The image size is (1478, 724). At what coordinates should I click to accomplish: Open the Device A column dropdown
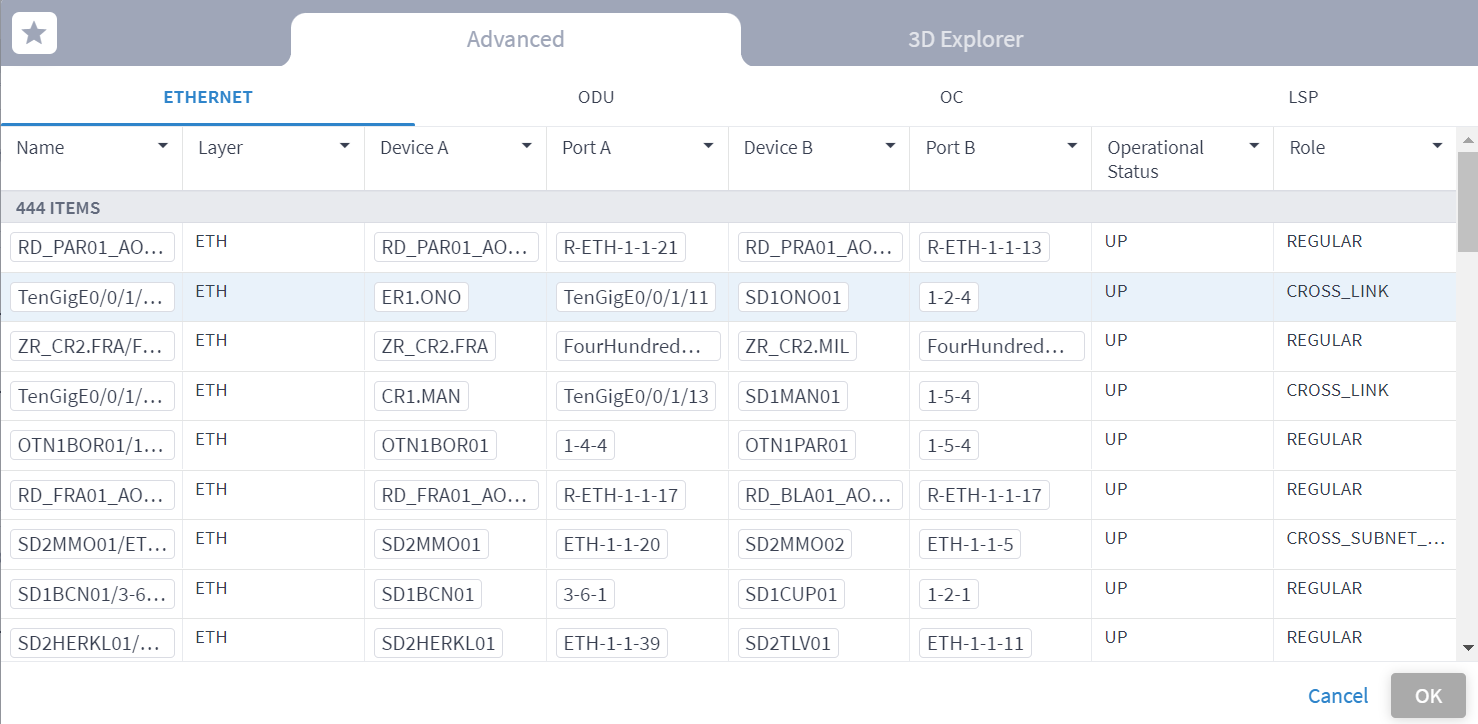click(527, 146)
